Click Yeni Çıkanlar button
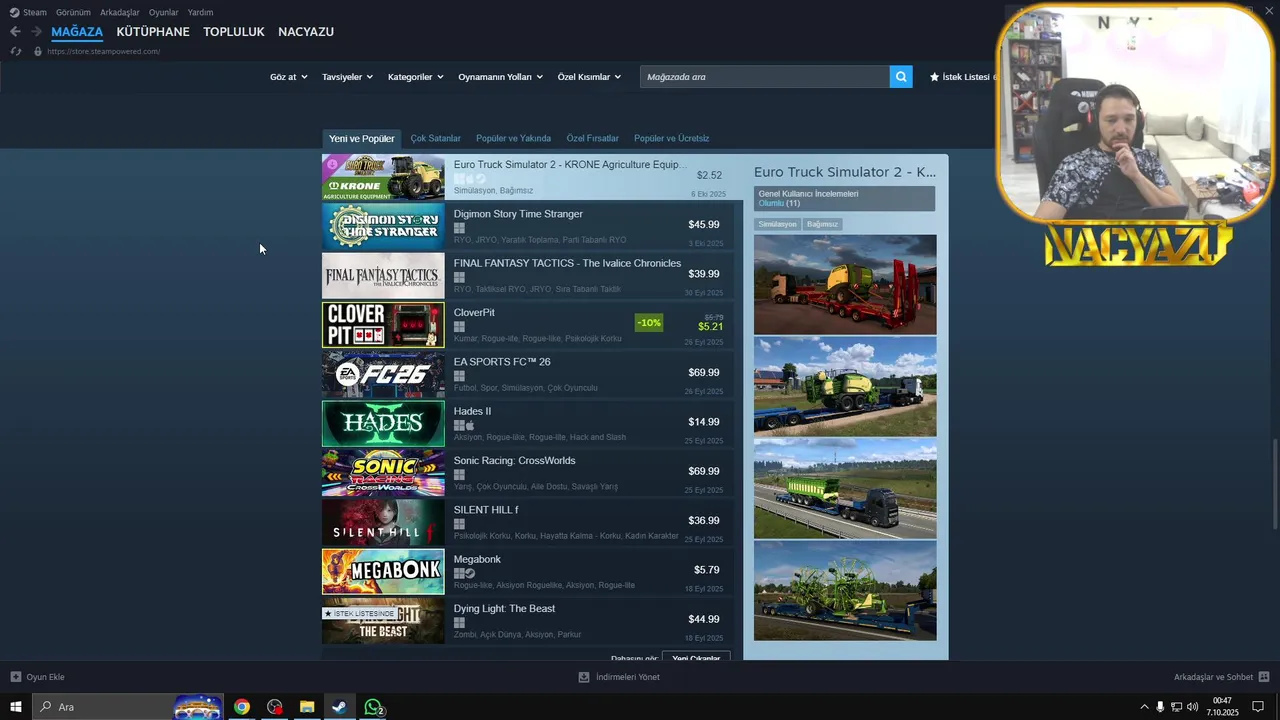The height and width of the screenshot is (720, 1280). pyautogui.click(x=696, y=657)
